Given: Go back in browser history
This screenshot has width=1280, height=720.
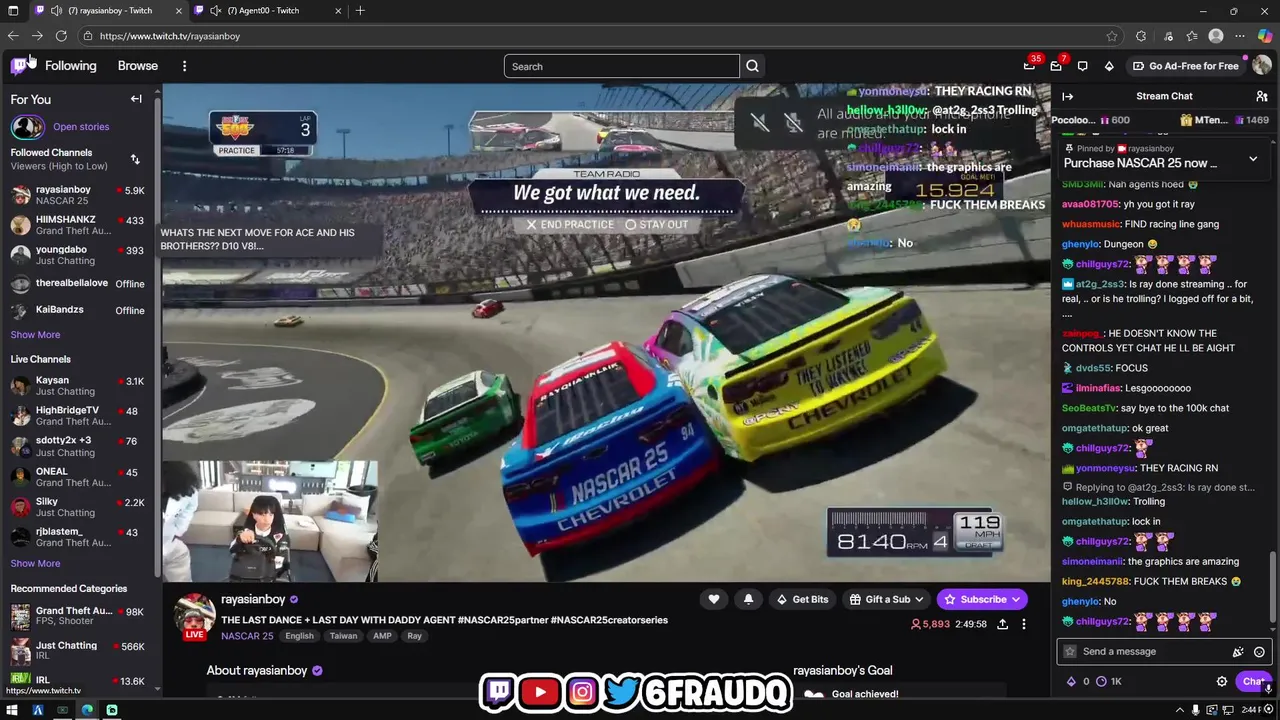Looking at the screenshot, I should [x=13, y=36].
